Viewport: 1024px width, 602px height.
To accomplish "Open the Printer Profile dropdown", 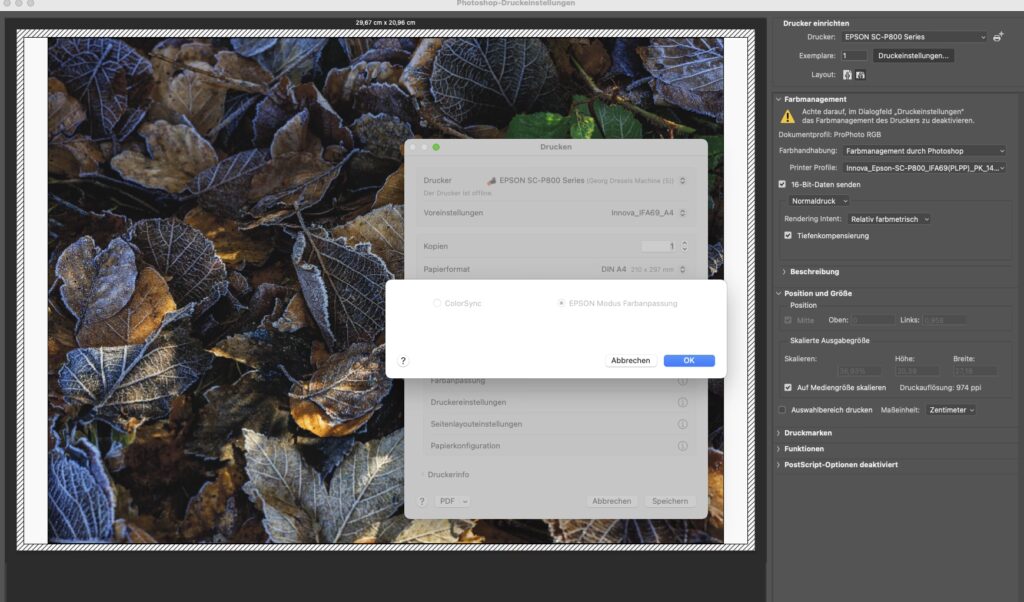I will (x=923, y=168).
